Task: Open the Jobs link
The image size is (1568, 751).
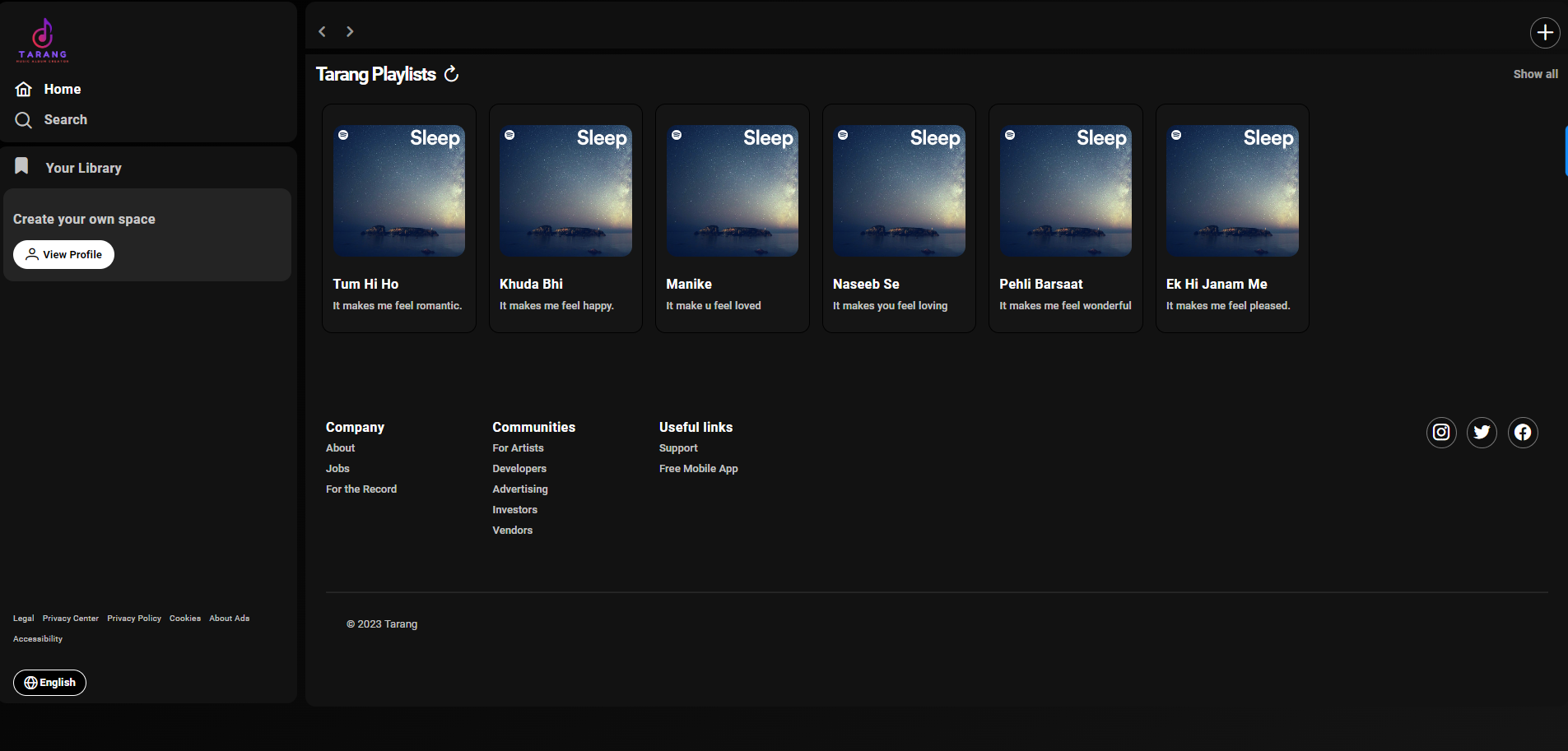Action: tap(337, 469)
